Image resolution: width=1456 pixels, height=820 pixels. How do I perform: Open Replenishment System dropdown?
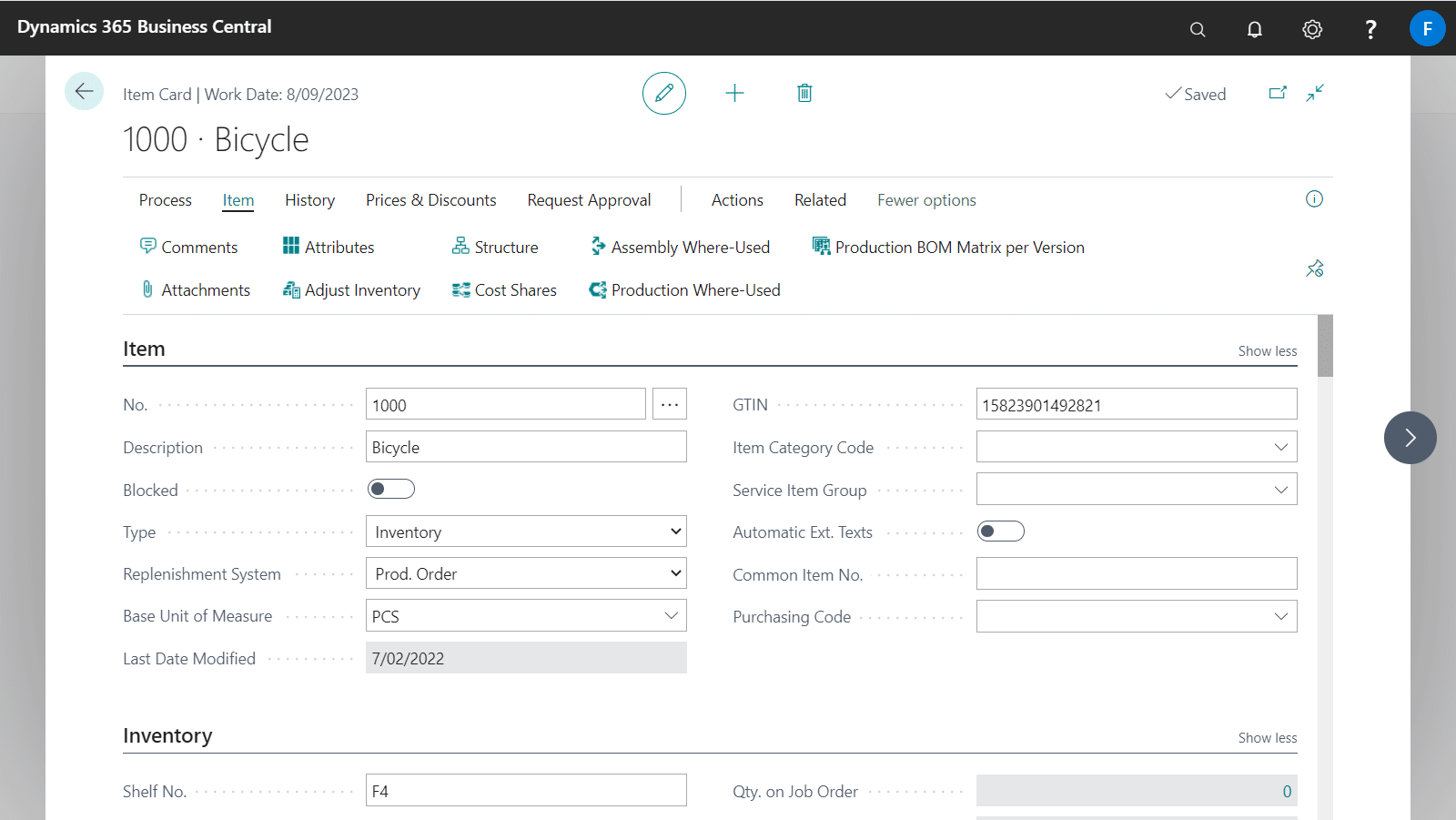point(526,573)
